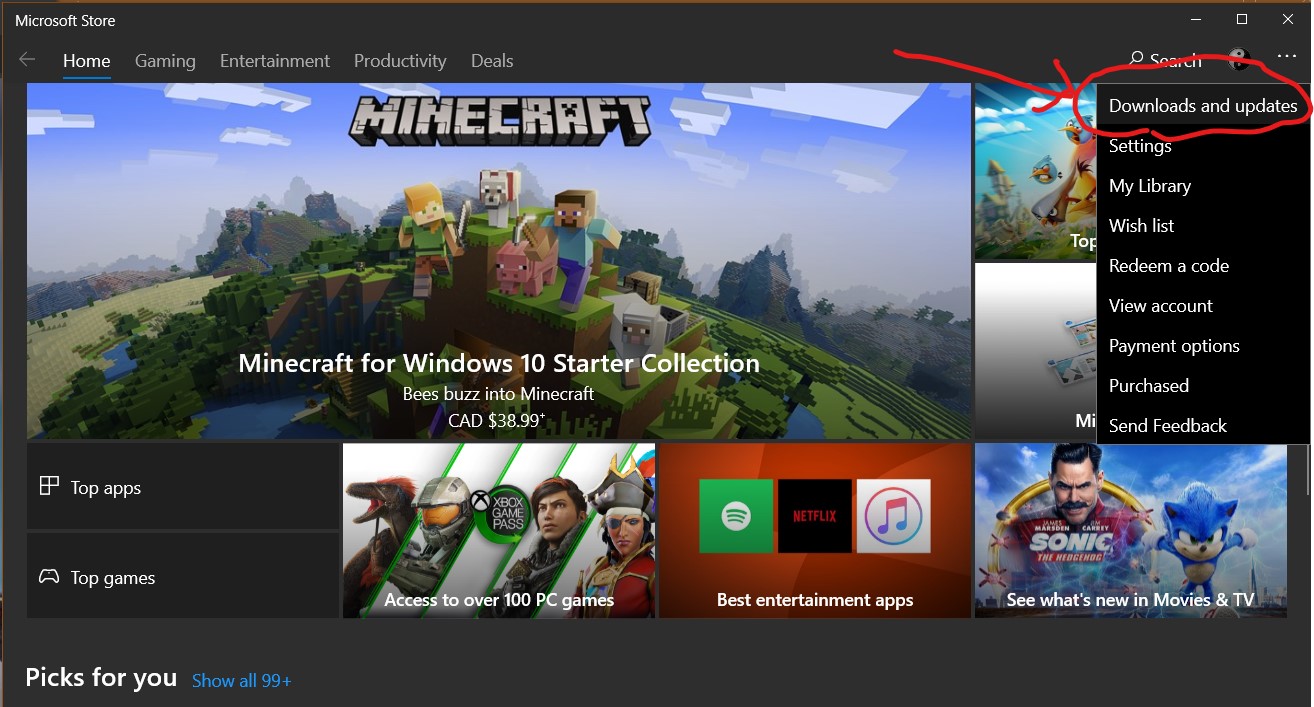This screenshot has height=707, width=1314.
Task: Switch to the Gaming tab
Action: click(165, 61)
